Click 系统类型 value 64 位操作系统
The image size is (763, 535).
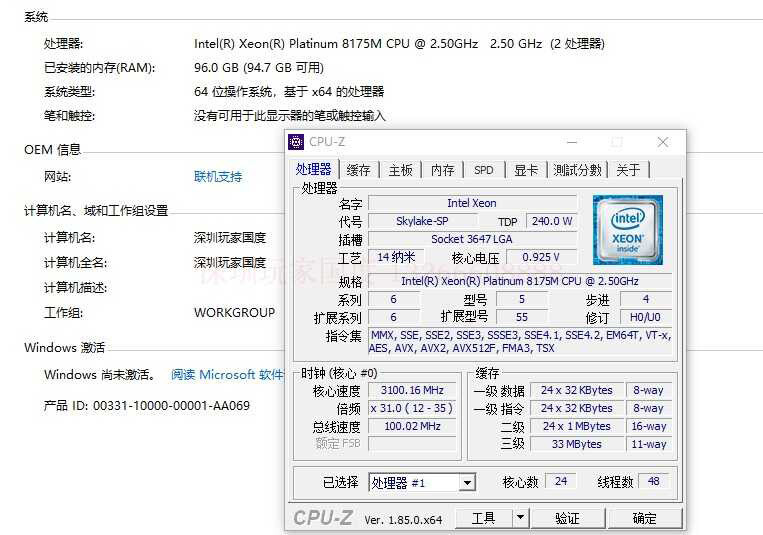click(x=289, y=92)
